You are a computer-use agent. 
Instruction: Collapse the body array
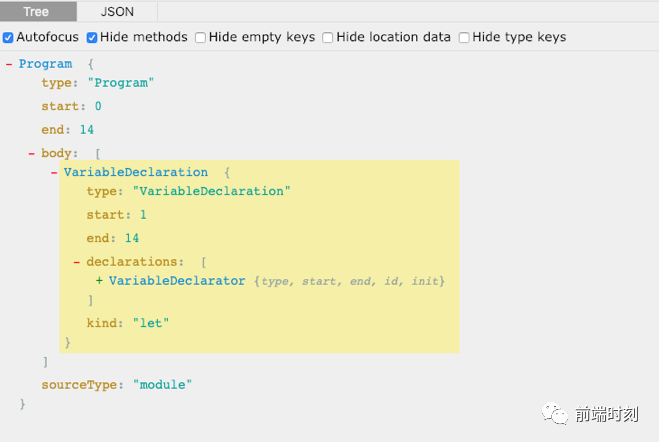point(31,154)
